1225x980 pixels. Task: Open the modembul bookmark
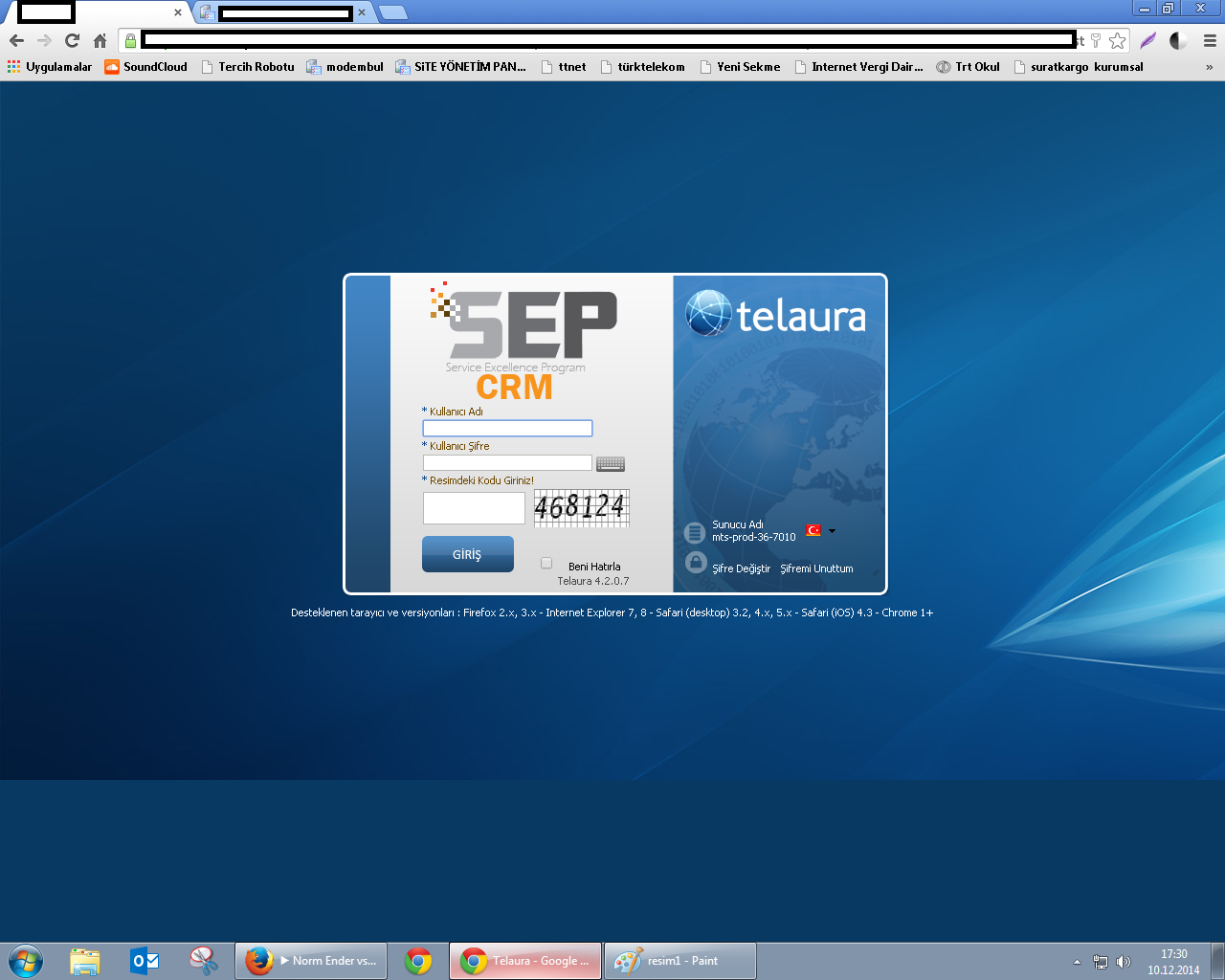(345, 67)
